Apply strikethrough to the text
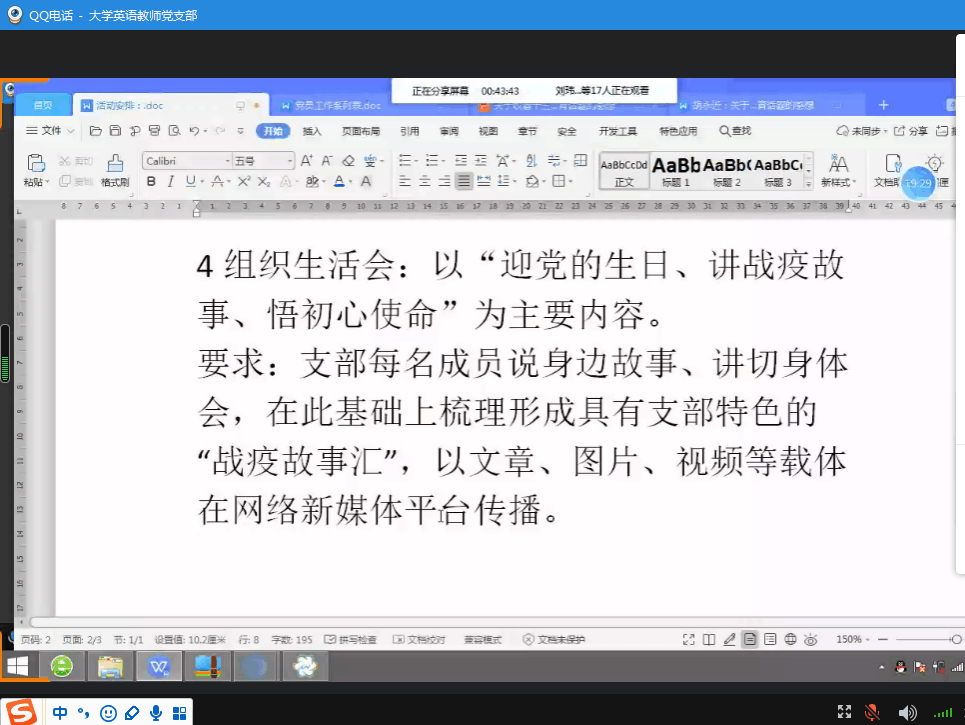Image resolution: width=965 pixels, height=725 pixels. pos(217,182)
